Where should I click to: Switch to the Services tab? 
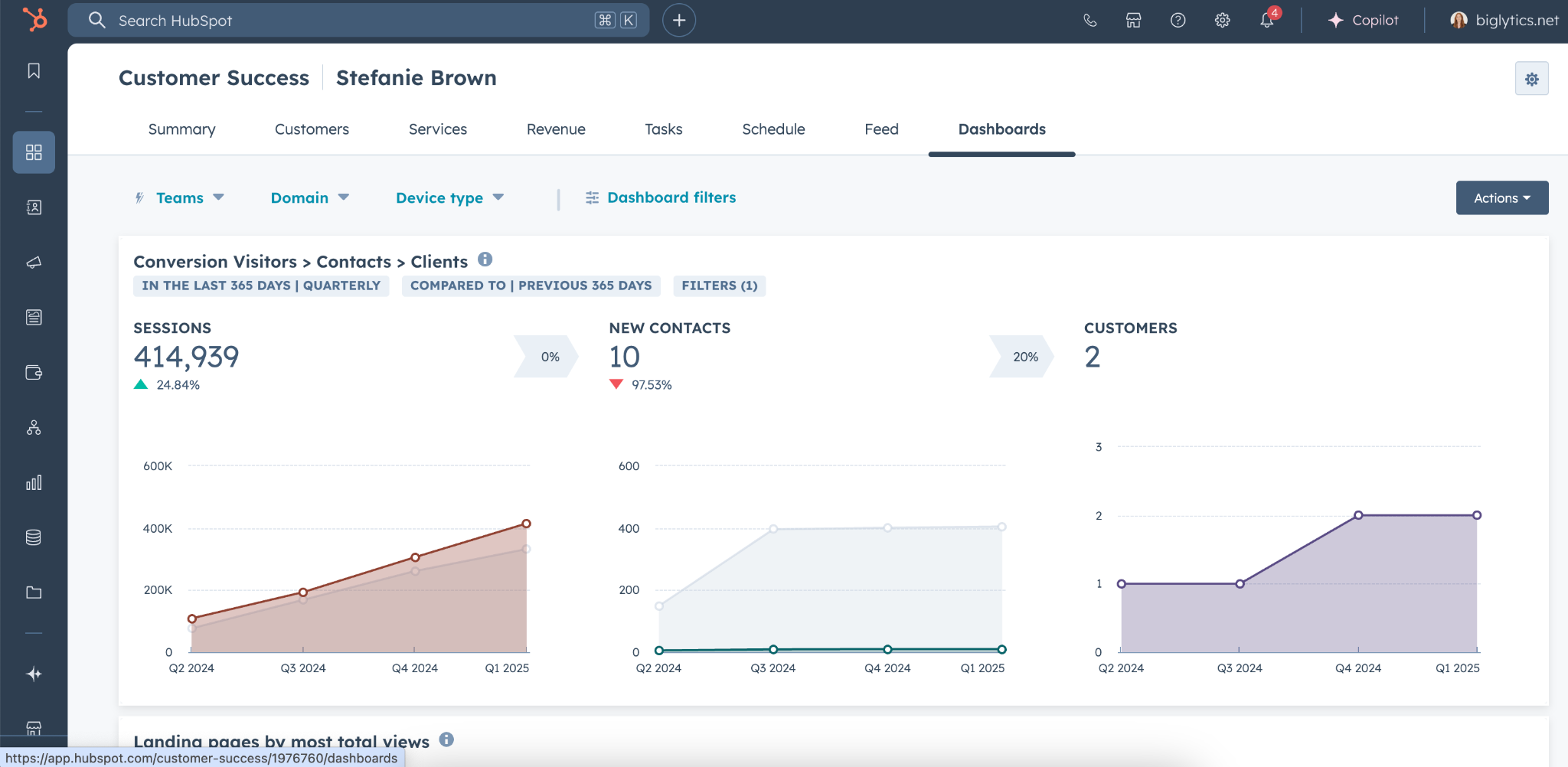438,129
